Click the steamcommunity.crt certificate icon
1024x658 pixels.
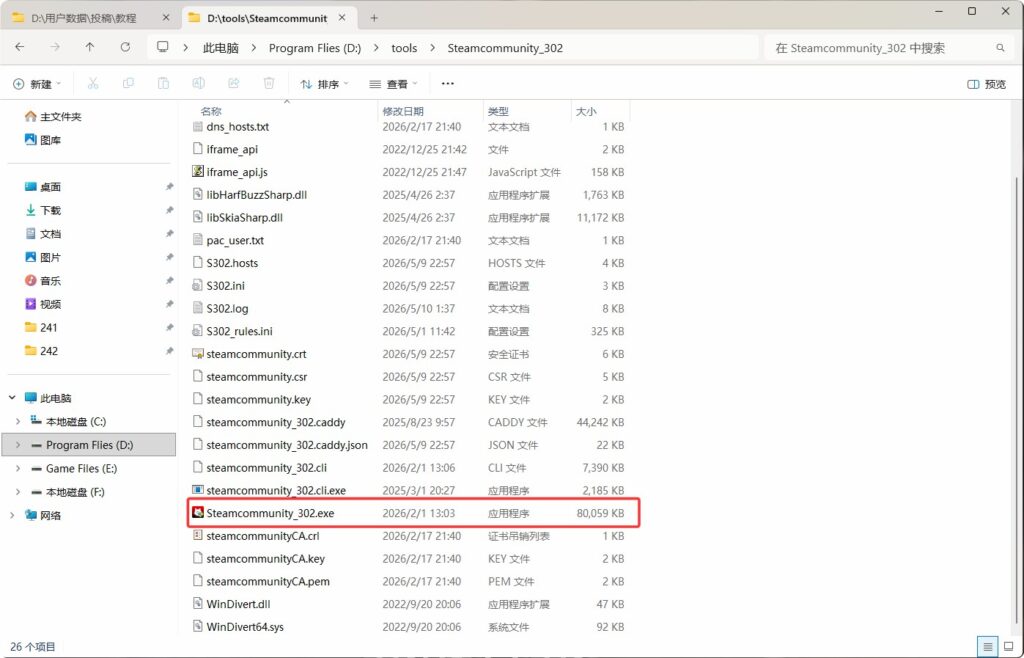pos(198,354)
